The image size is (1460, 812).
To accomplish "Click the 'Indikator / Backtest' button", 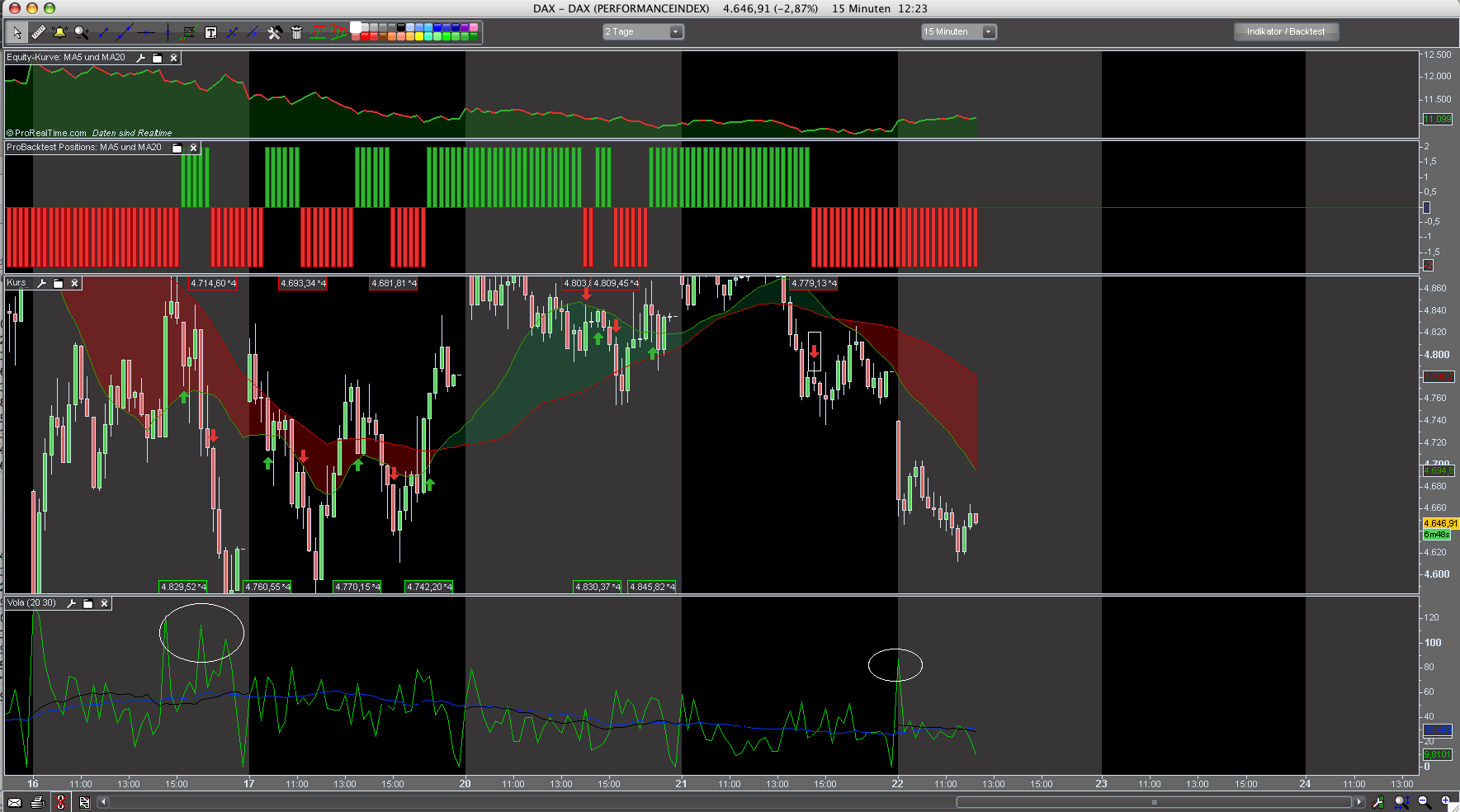I will [x=1286, y=31].
